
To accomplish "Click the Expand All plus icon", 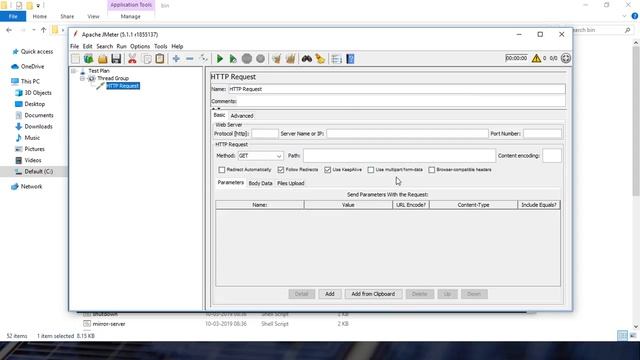I will [x=176, y=59].
